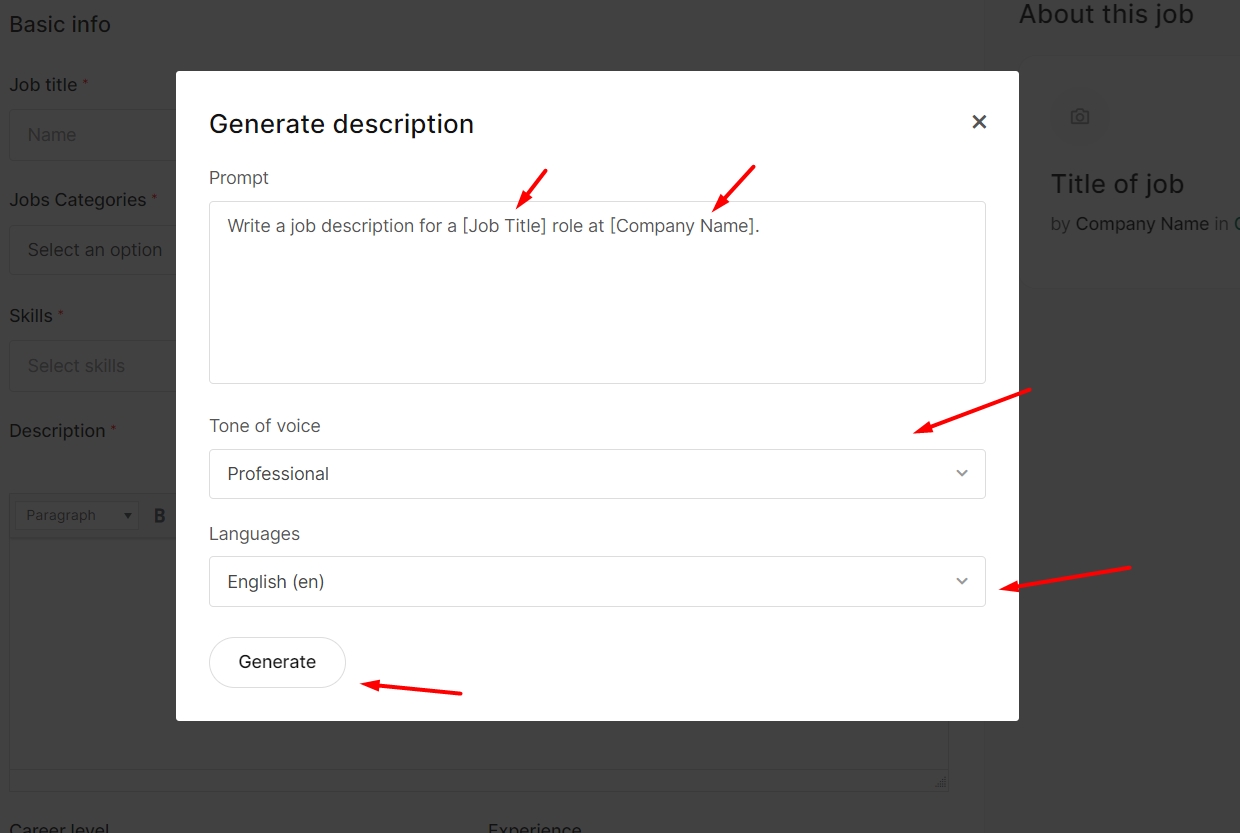Click the camera upload icon
1240x833 pixels.
[x=1079, y=117]
